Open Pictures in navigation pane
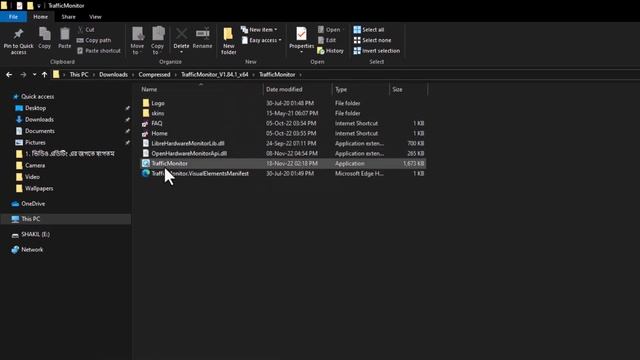Screen dimensions: 640x360 tap(35, 142)
